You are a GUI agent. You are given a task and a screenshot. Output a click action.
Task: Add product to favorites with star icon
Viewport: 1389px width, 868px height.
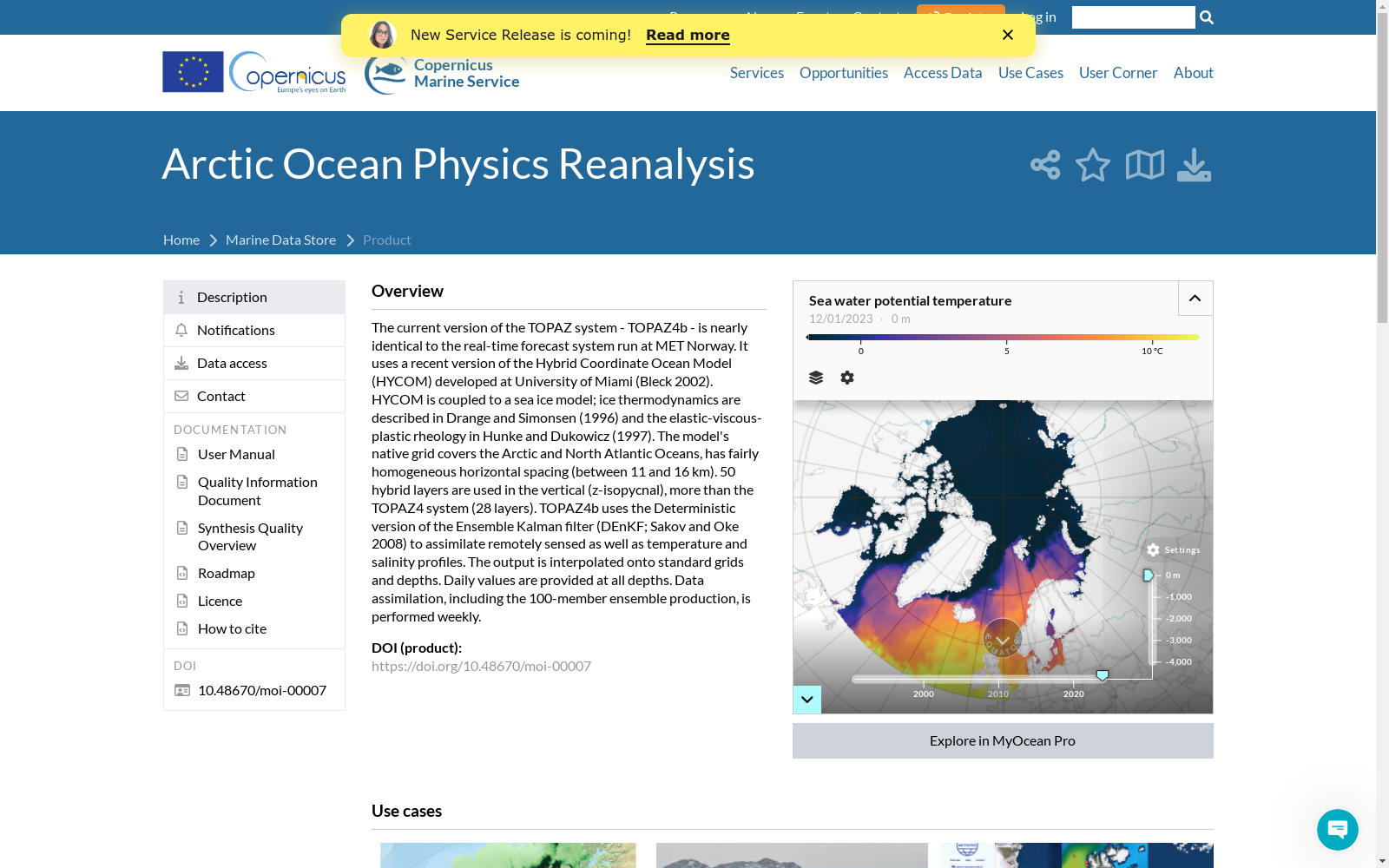[1093, 165]
